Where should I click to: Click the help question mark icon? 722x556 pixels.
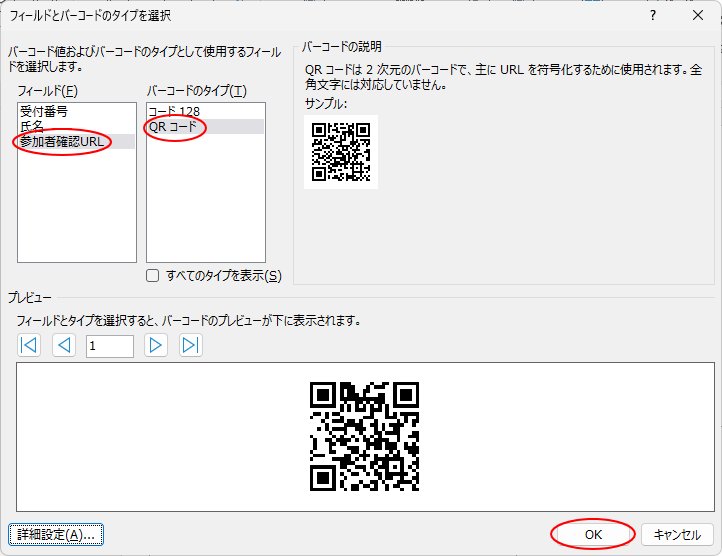tap(653, 16)
